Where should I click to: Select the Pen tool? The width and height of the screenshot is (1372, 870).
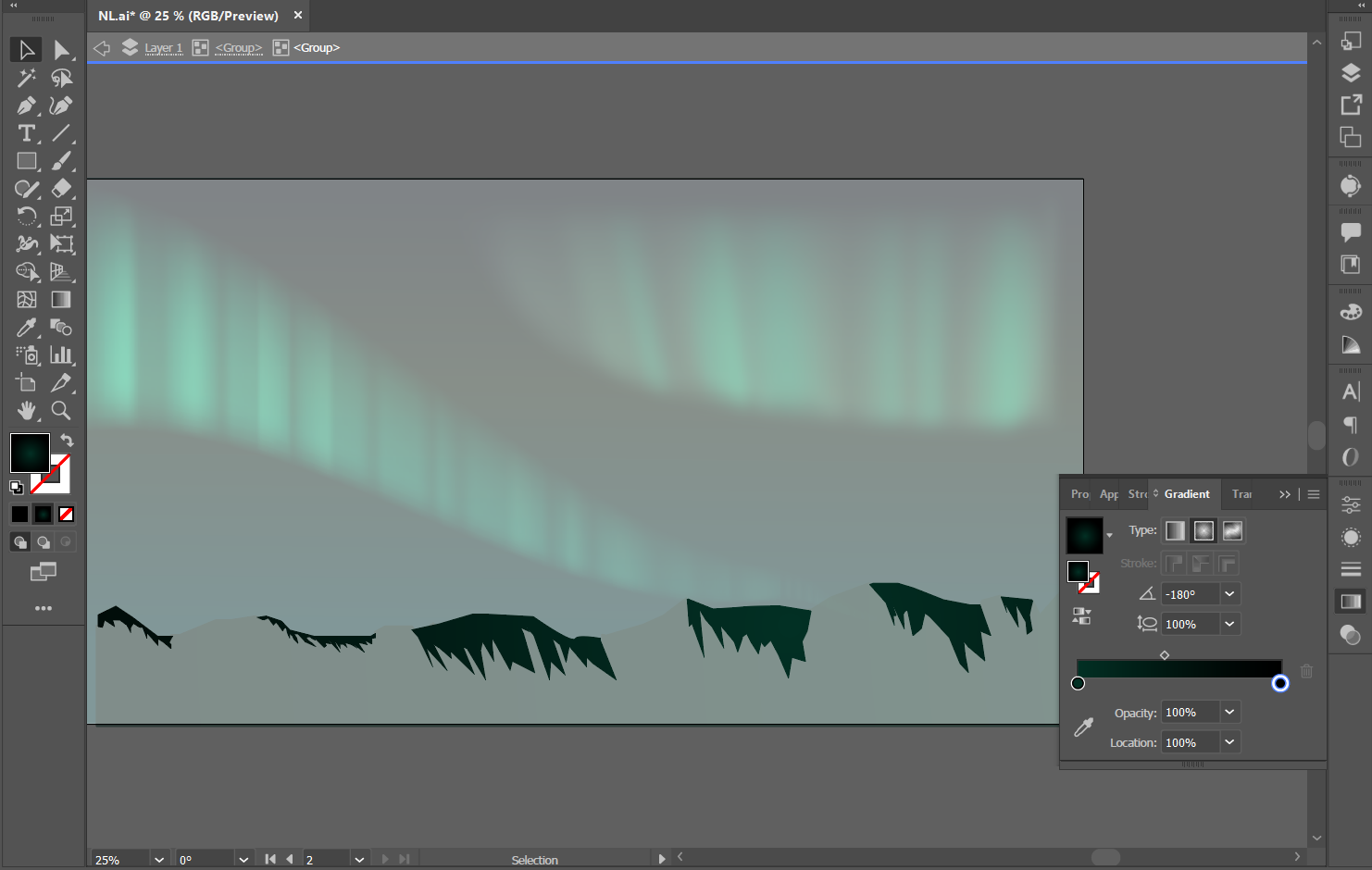click(26, 106)
